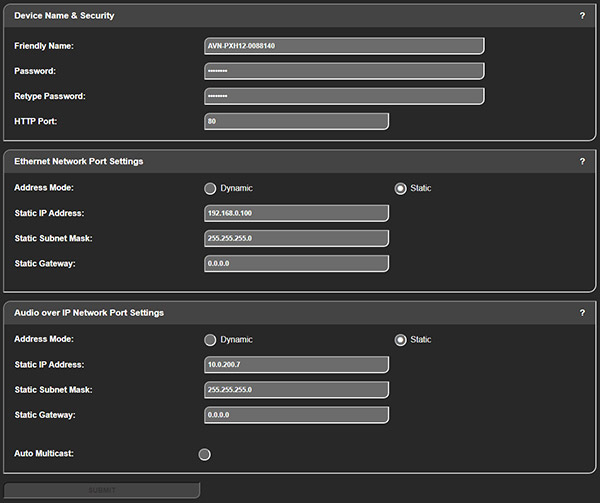Edit the HTTP Port field
This screenshot has width=600, height=503.
pos(296,121)
